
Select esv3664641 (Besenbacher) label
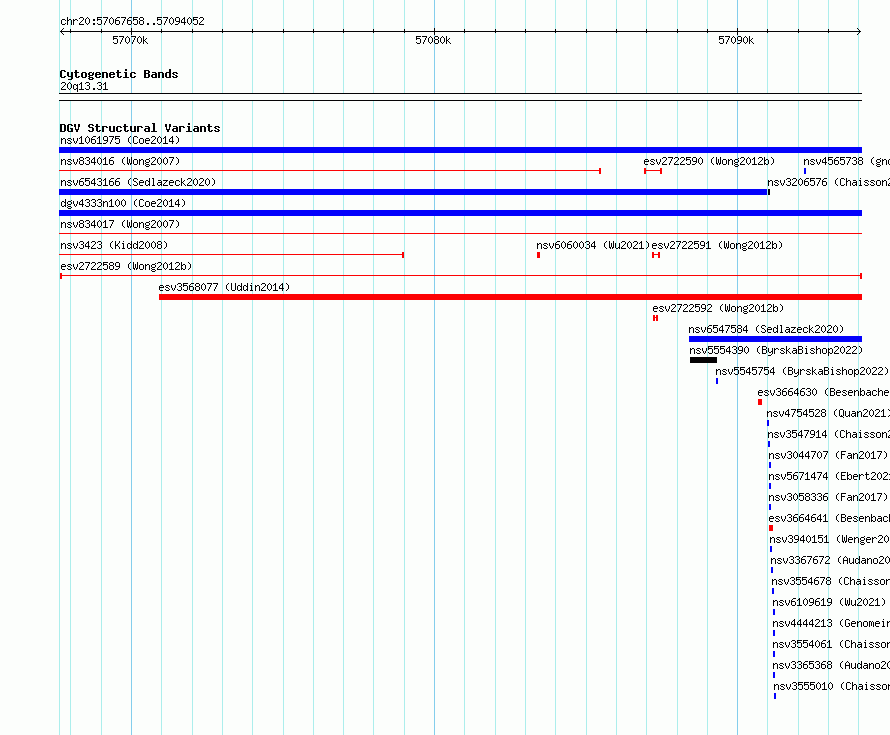[829, 518]
